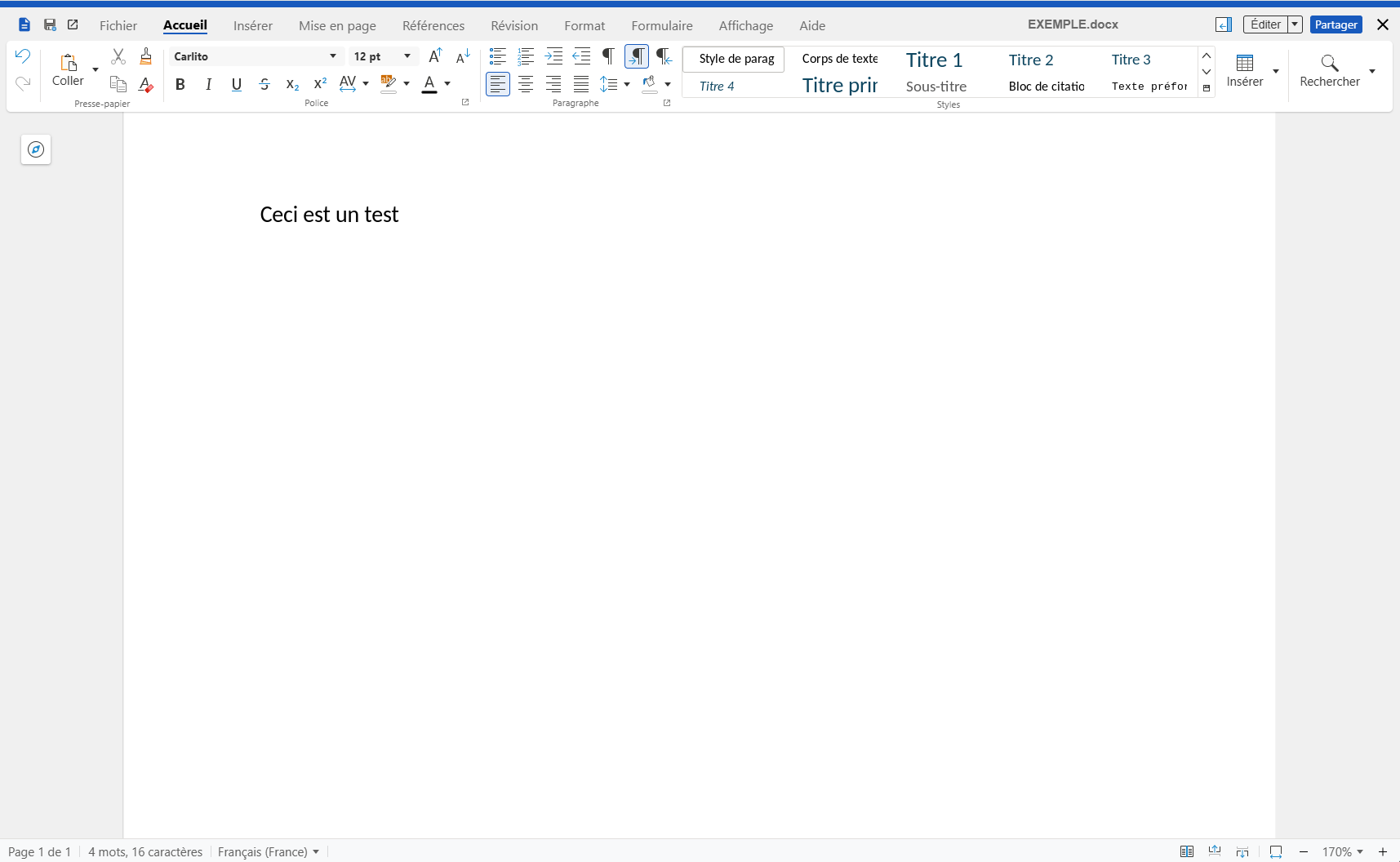Insert a numbered list
The image size is (1400, 862).
click(526, 56)
